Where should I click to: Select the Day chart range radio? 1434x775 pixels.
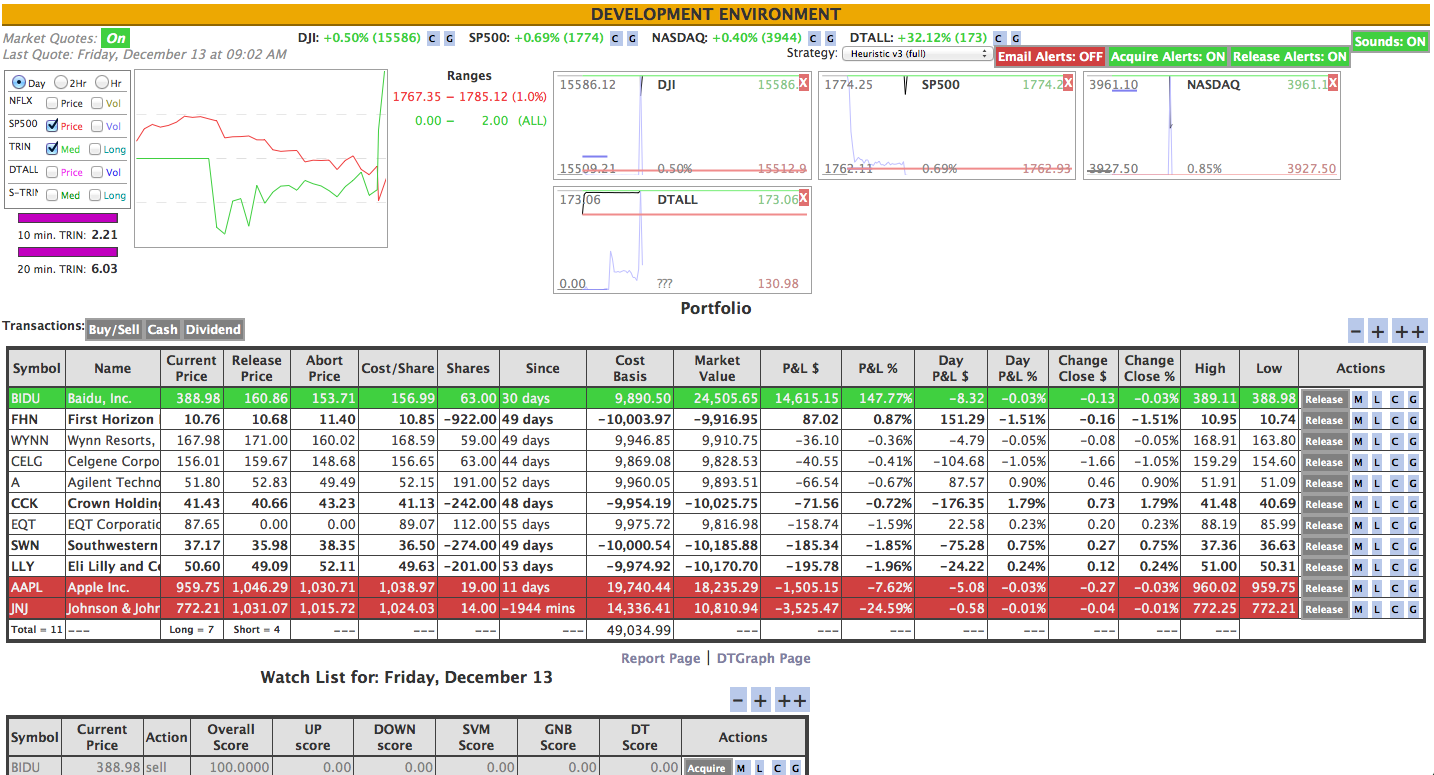tap(19, 83)
